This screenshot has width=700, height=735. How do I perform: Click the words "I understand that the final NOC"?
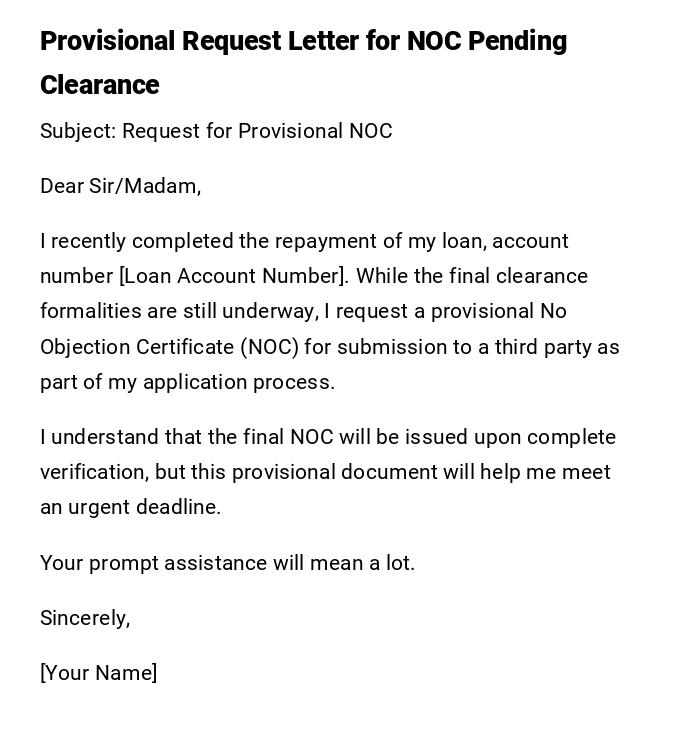pos(186,437)
